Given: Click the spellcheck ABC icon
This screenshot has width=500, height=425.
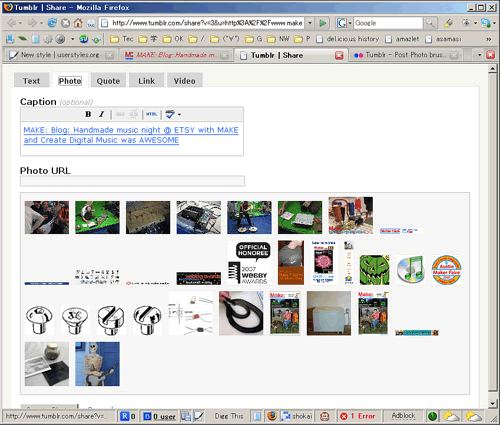Looking at the screenshot, I should tap(170, 114).
